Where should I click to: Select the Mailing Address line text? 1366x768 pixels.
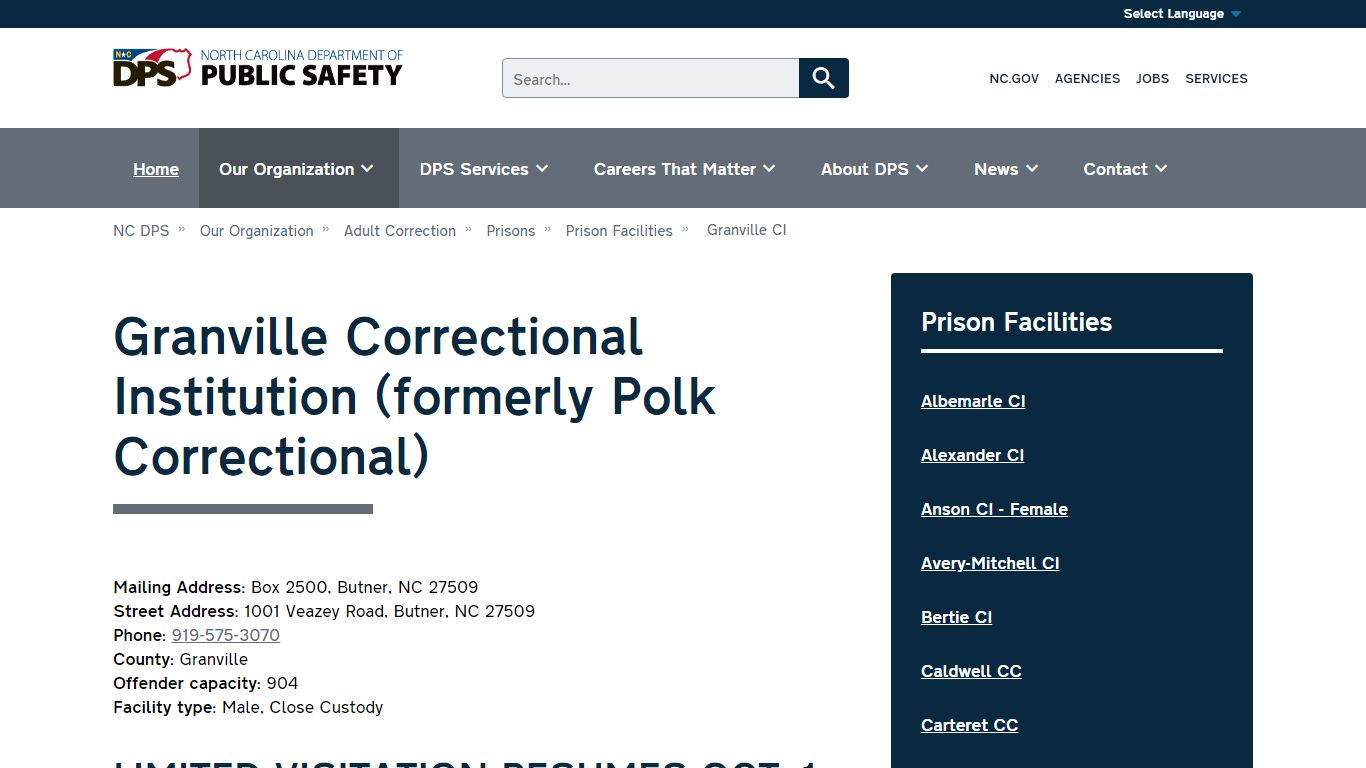[296, 587]
